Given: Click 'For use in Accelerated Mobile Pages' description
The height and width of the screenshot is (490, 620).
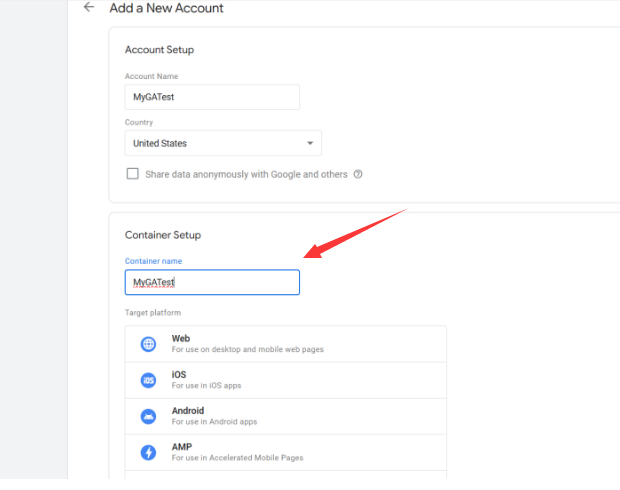Looking at the screenshot, I should coord(237,458).
